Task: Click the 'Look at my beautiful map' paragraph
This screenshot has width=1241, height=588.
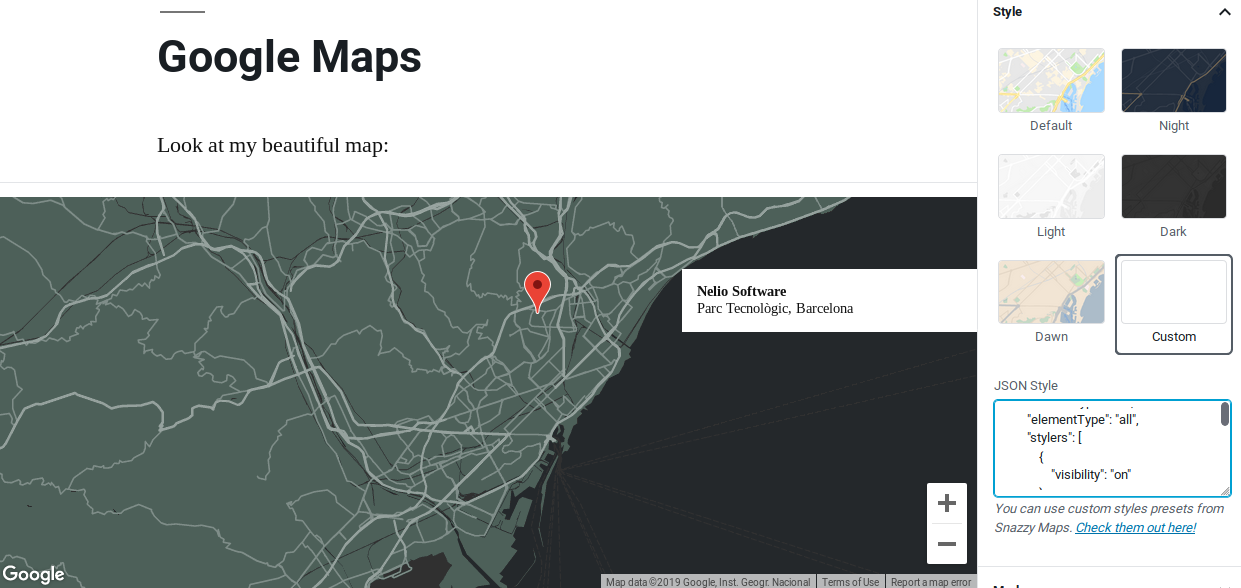Action: coord(273,145)
